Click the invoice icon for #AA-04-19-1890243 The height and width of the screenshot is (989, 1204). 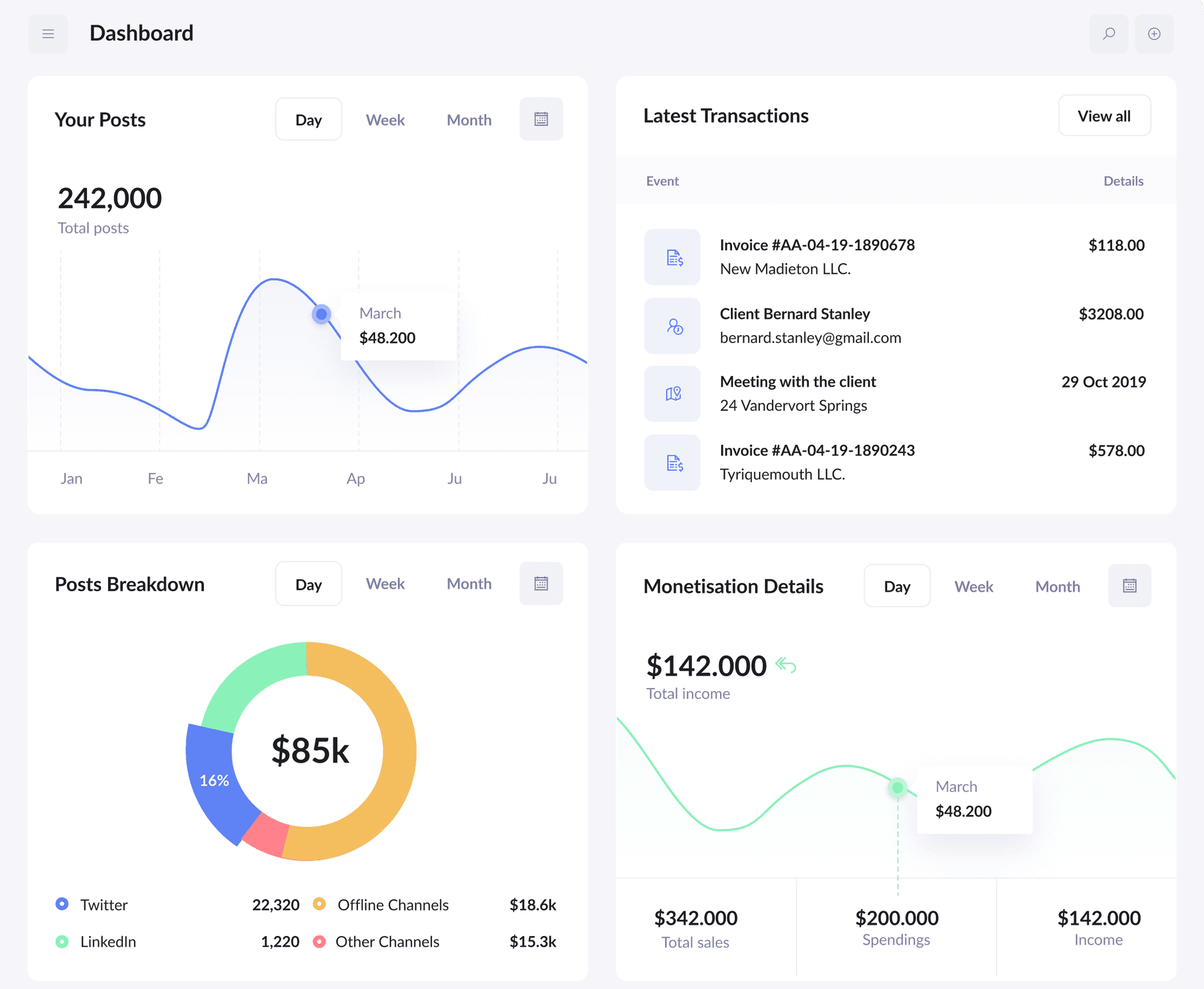[672, 462]
